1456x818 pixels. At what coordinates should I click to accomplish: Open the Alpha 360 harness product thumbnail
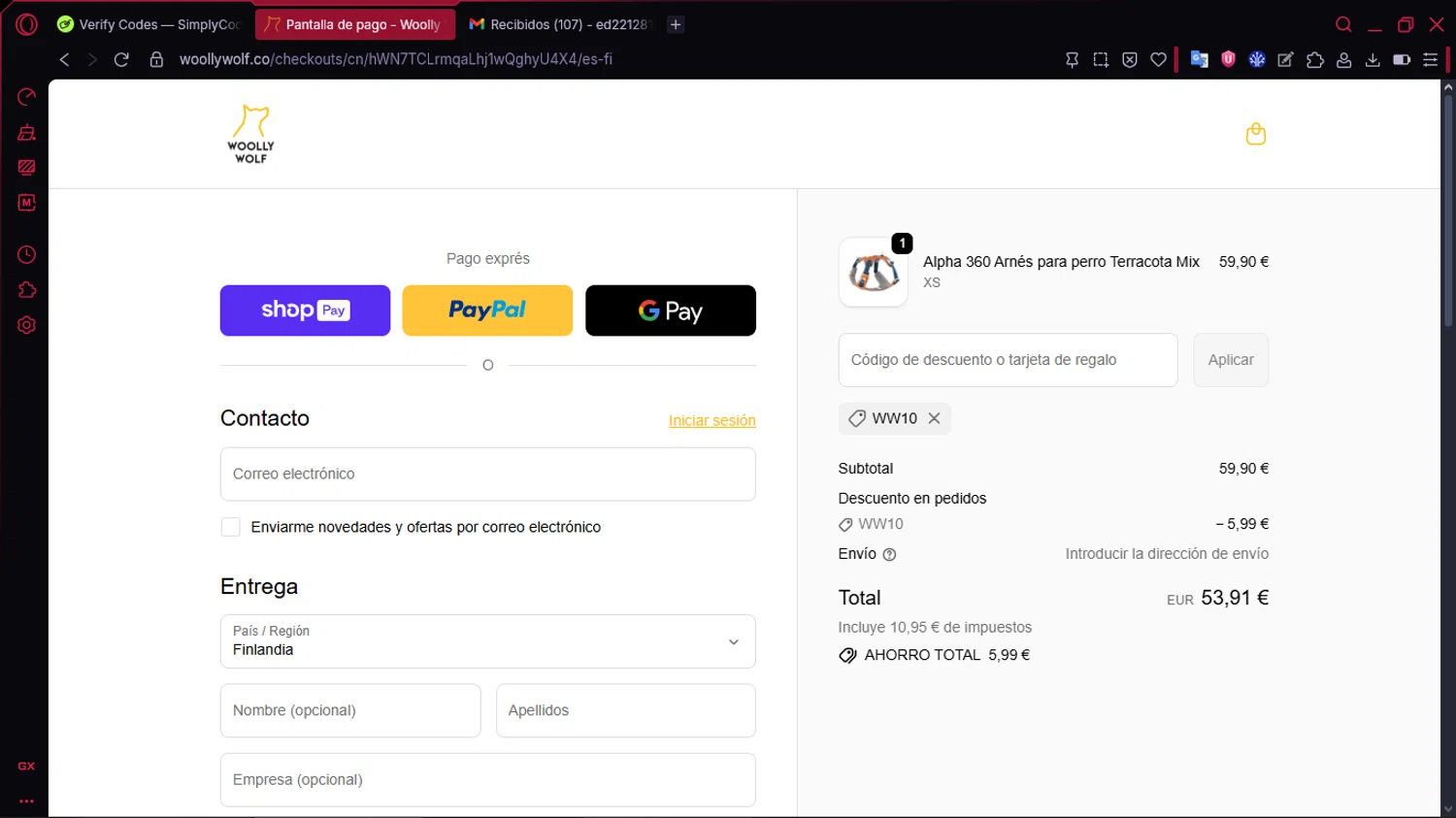pos(874,273)
